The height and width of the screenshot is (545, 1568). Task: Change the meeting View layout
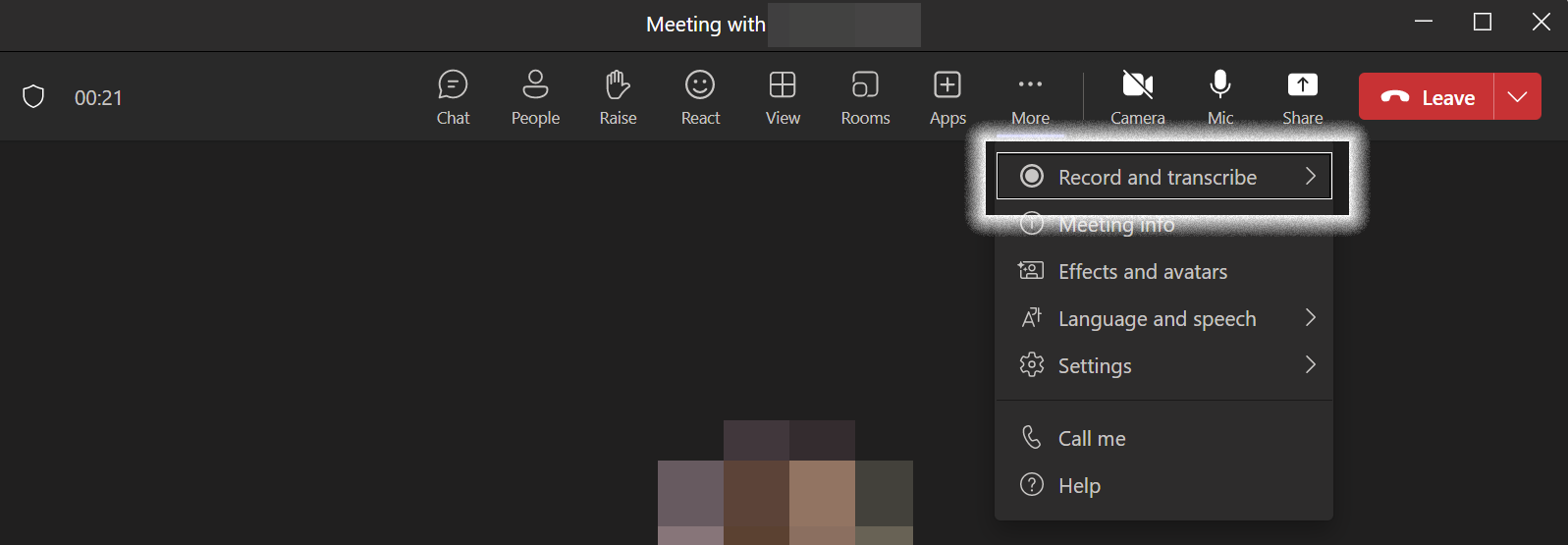point(783,97)
